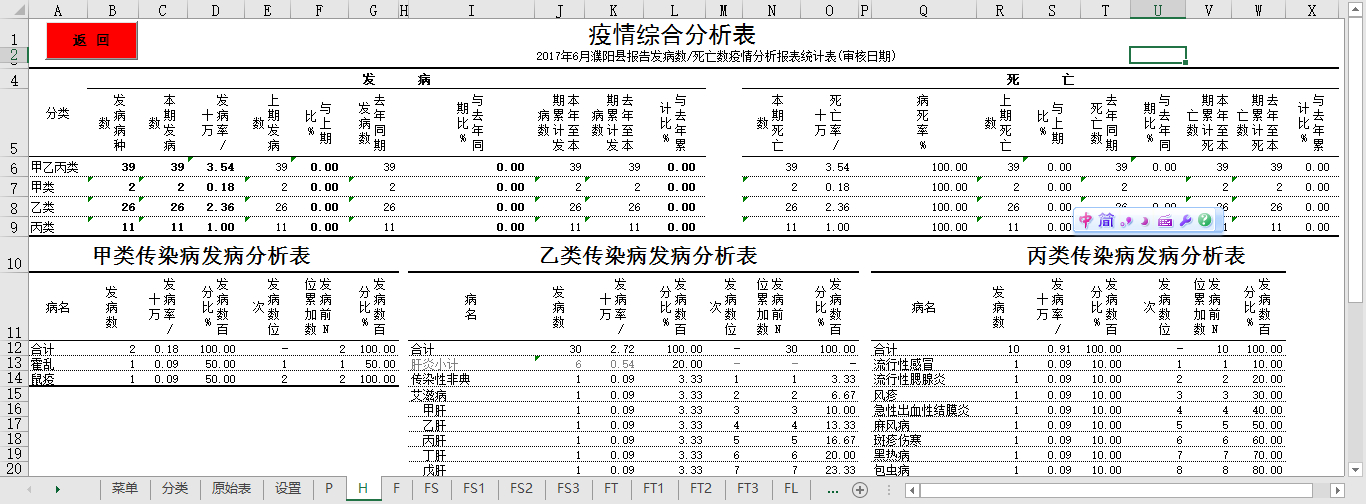Open IME settings wrench icon
The width and height of the screenshot is (1366, 504).
[x=1185, y=220]
